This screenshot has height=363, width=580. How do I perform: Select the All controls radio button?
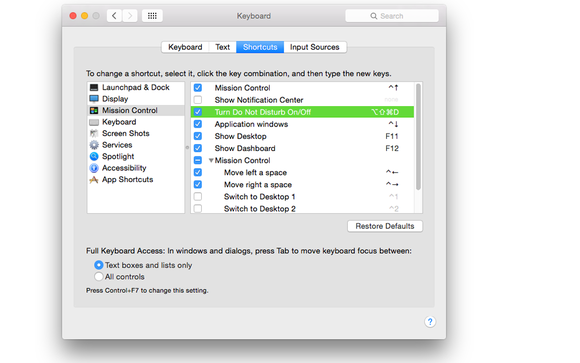coord(98,276)
